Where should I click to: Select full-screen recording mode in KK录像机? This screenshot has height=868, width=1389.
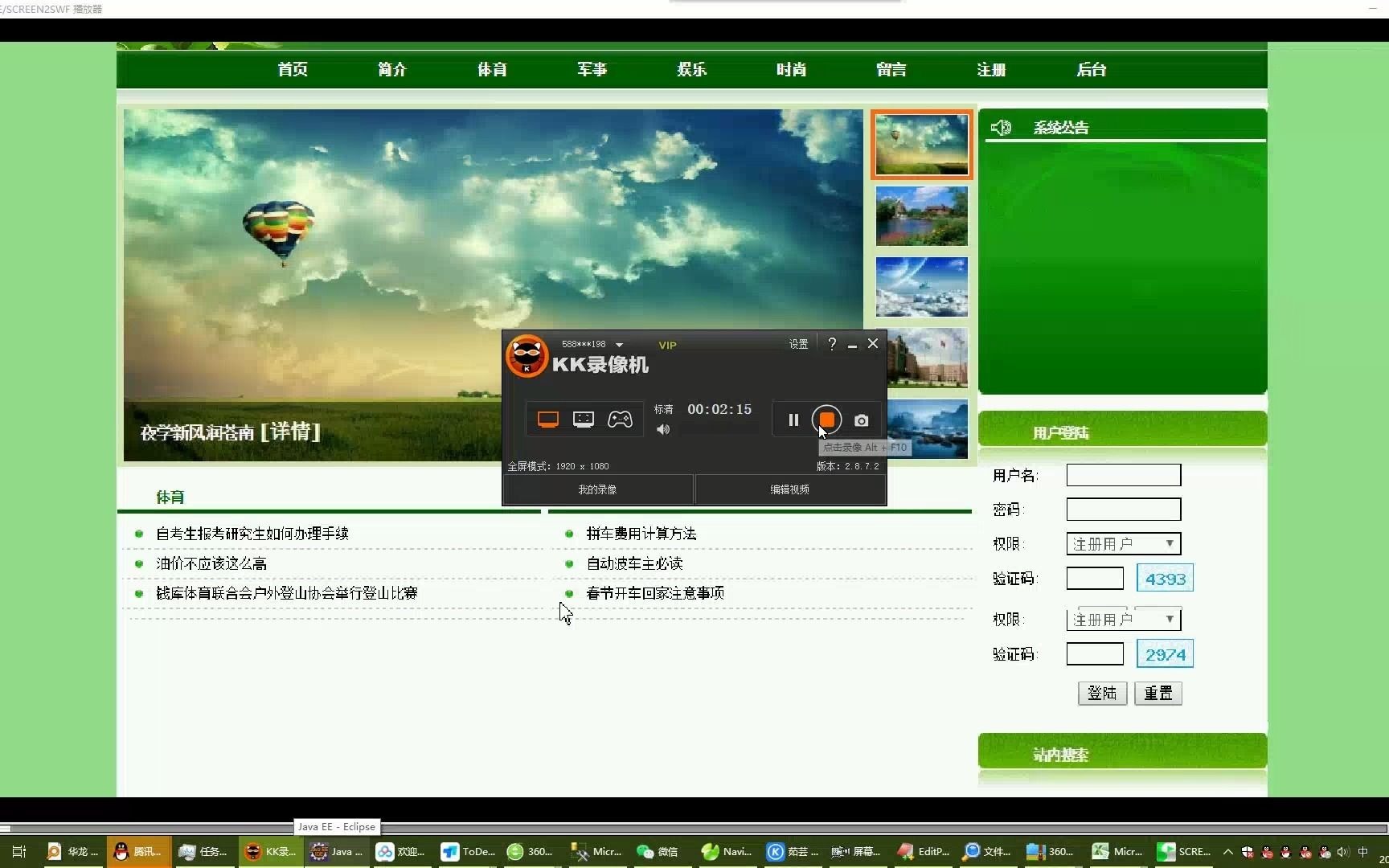click(548, 420)
